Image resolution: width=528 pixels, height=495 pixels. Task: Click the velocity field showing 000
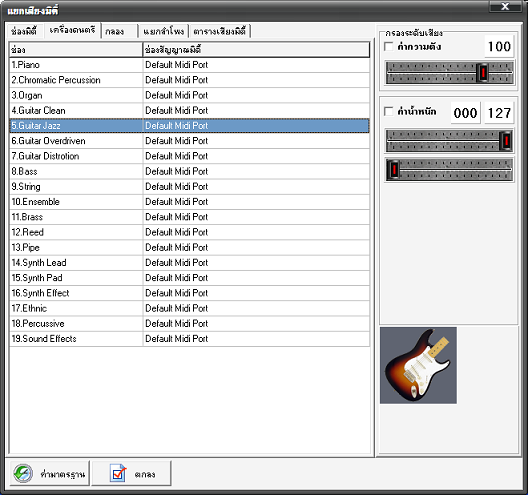pyautogui.click(x=465, y=113)
